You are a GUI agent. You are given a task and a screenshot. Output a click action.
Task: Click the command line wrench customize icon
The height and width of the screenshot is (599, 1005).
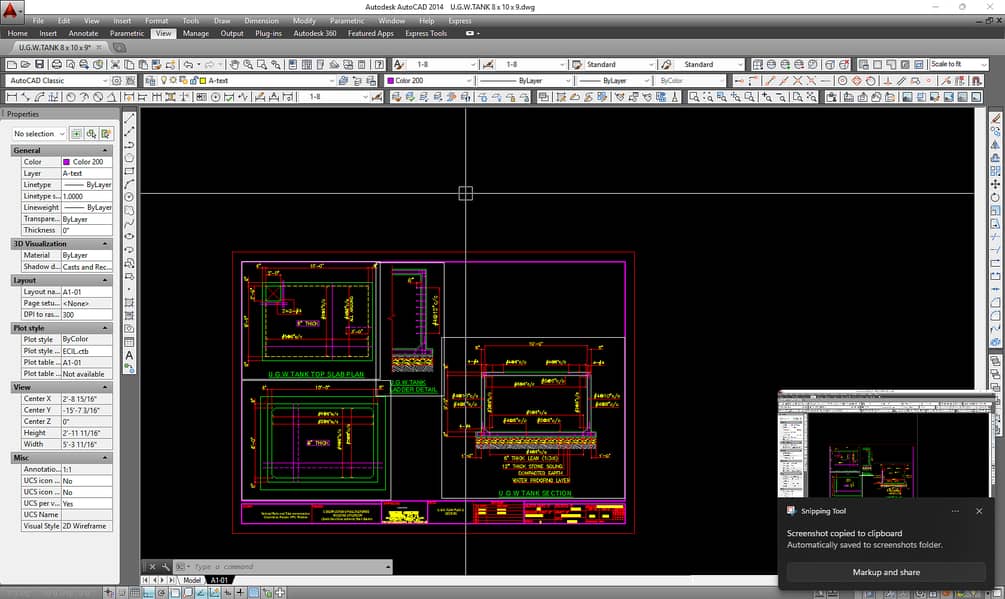point(165,566)
